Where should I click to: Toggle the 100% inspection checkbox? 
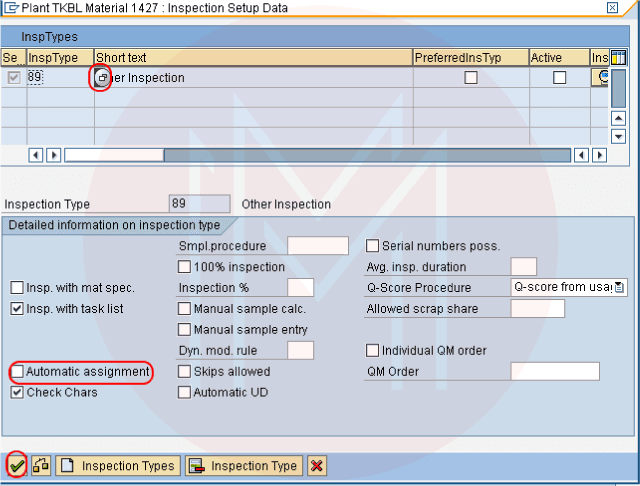185,267
